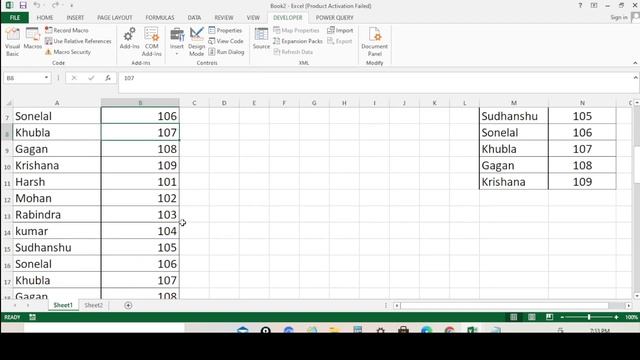Select cell with Harsh
Viewport: 640px width, 360px height.
pyautogui.click(x=57, y=182)
